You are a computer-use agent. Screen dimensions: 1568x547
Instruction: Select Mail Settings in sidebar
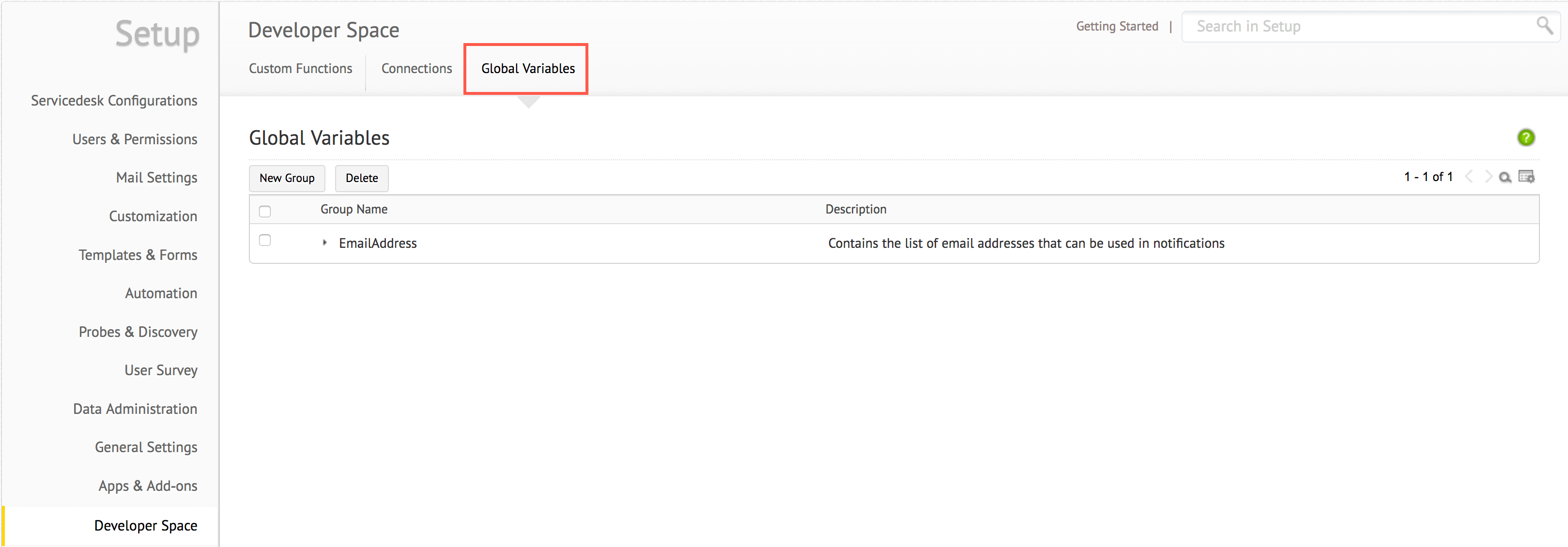tap(156, 178)
